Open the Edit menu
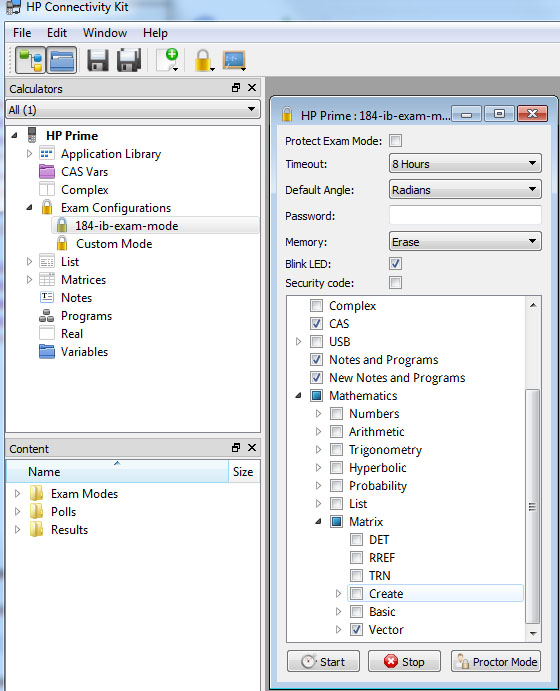 pos(57,33)
